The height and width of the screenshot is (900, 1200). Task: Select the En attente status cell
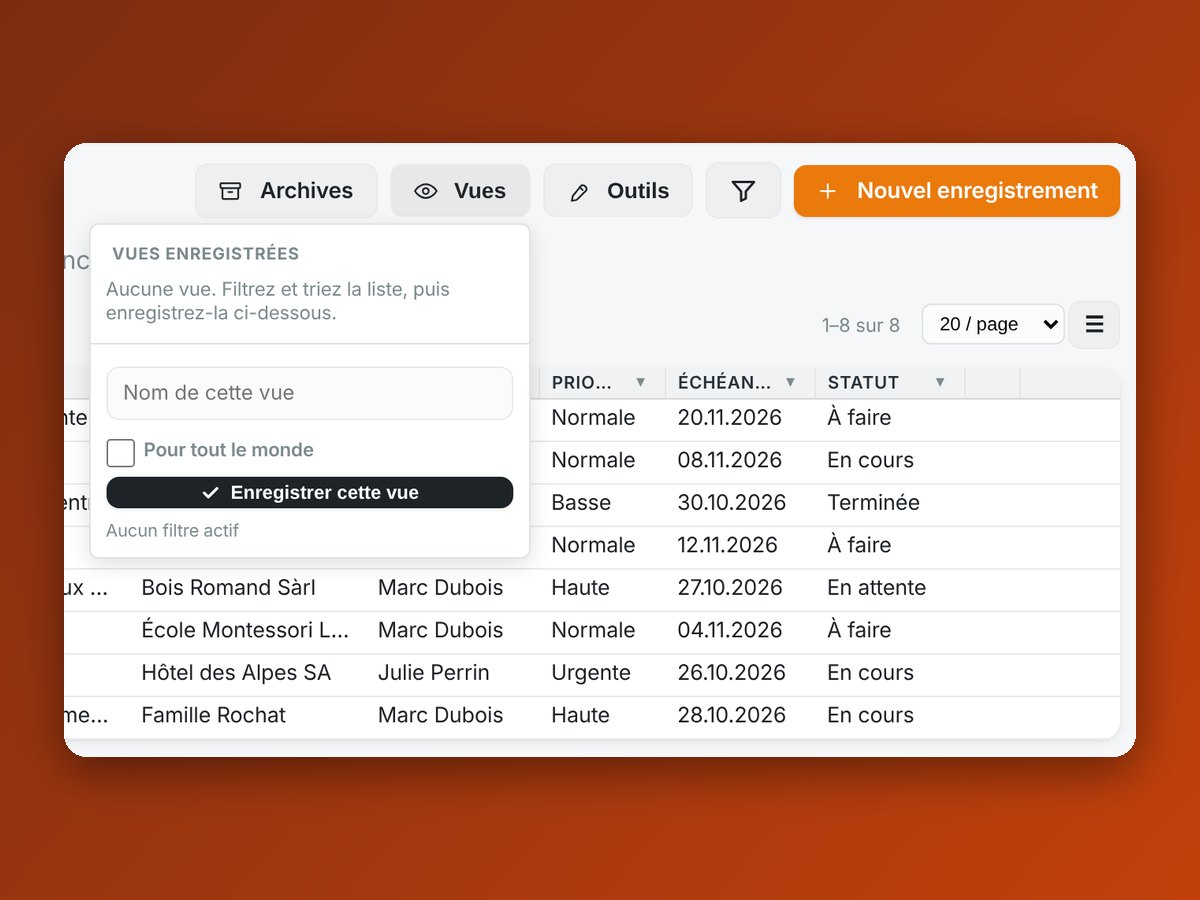pos(877,587)
